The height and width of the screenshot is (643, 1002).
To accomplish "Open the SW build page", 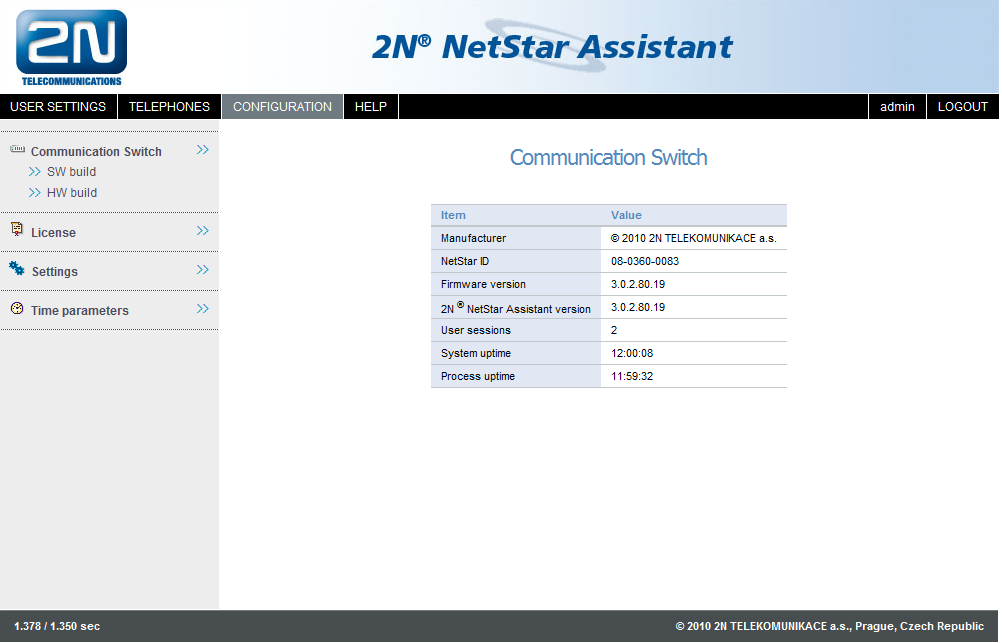I will pyautogui.click(x=72, y=172).
